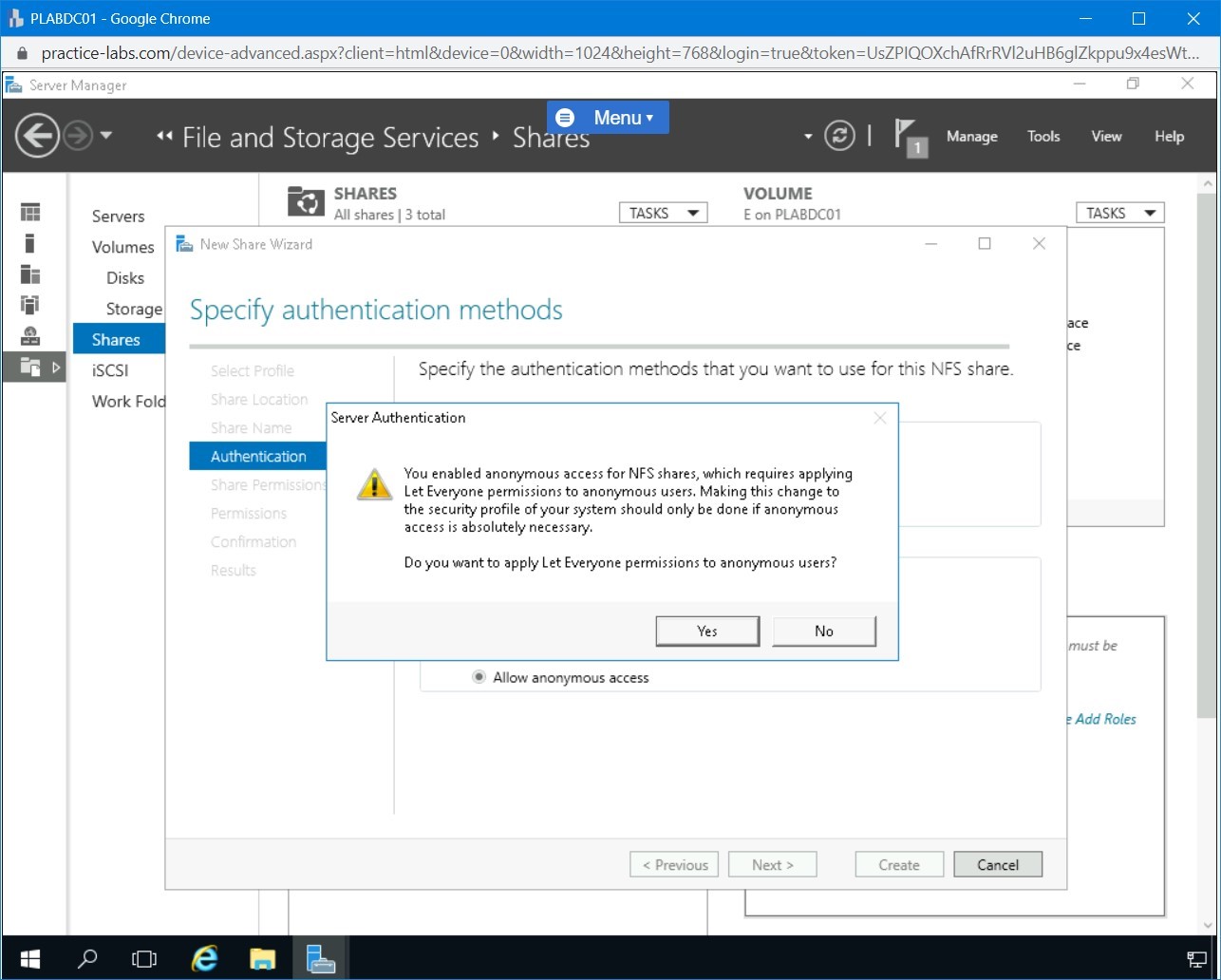Select Work Folders in navigation pane
Screen dimensions: 1221x980
click(128, 402)
